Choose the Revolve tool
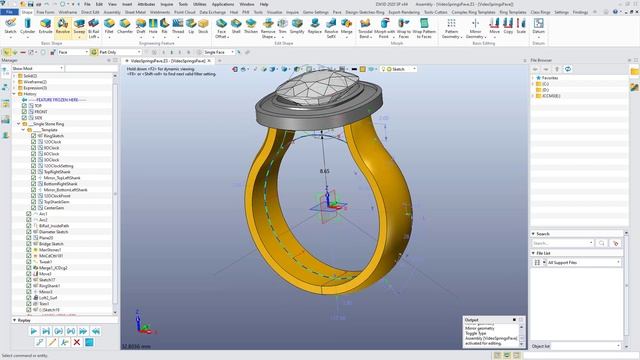This screenshot has height=360, width=640. pos(62,27)
